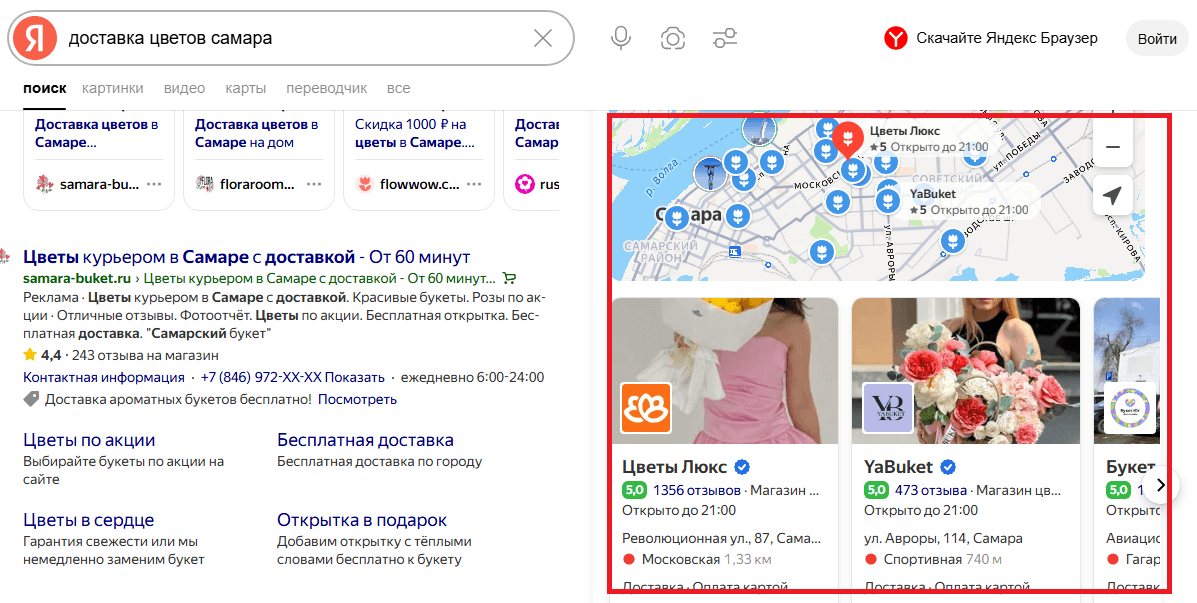The image size is (1197, 603).
Task: Click floraroom site favicon
Action: click(x=205, y=183)
